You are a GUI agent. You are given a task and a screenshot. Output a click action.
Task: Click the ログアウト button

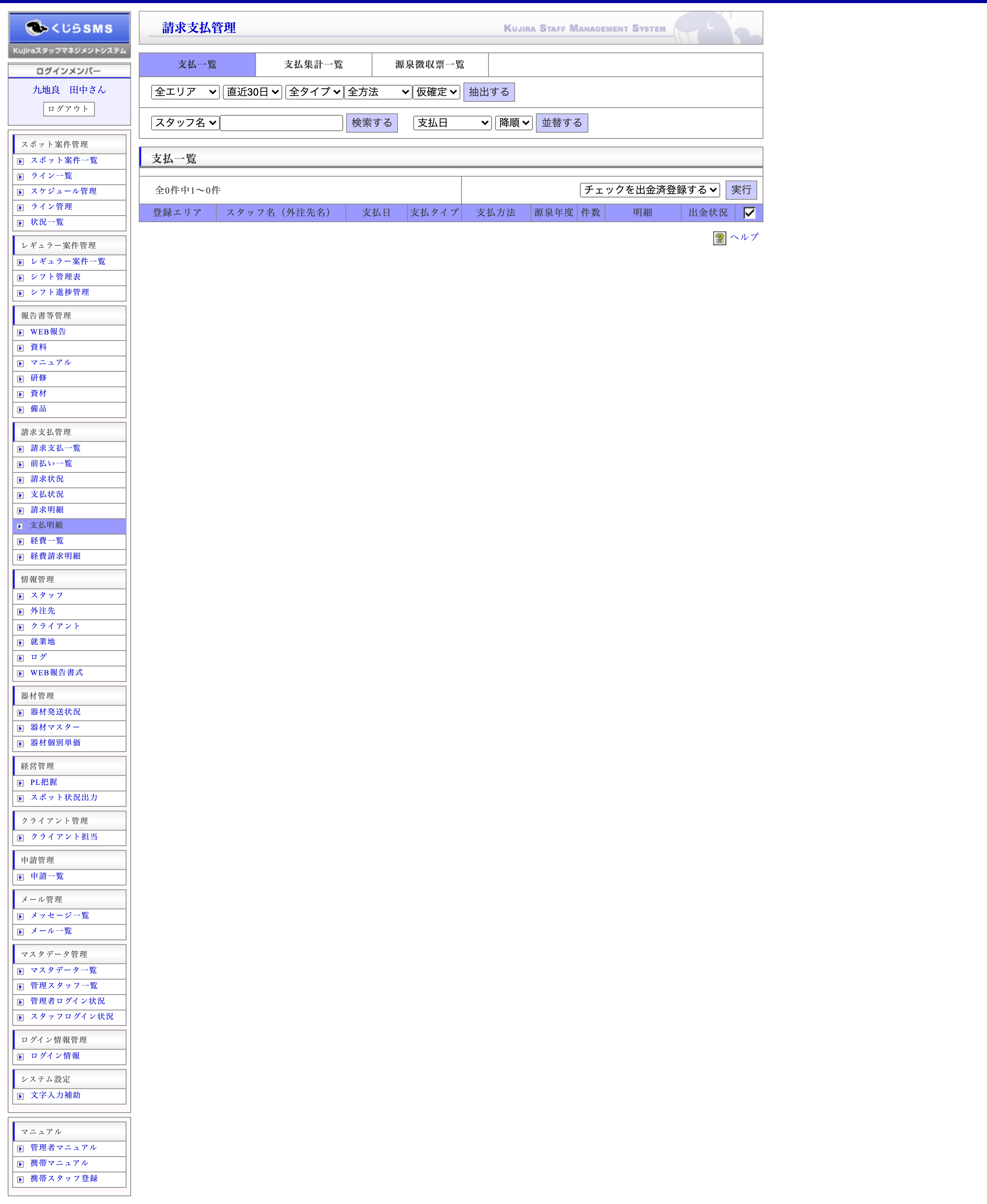[69, 109]
